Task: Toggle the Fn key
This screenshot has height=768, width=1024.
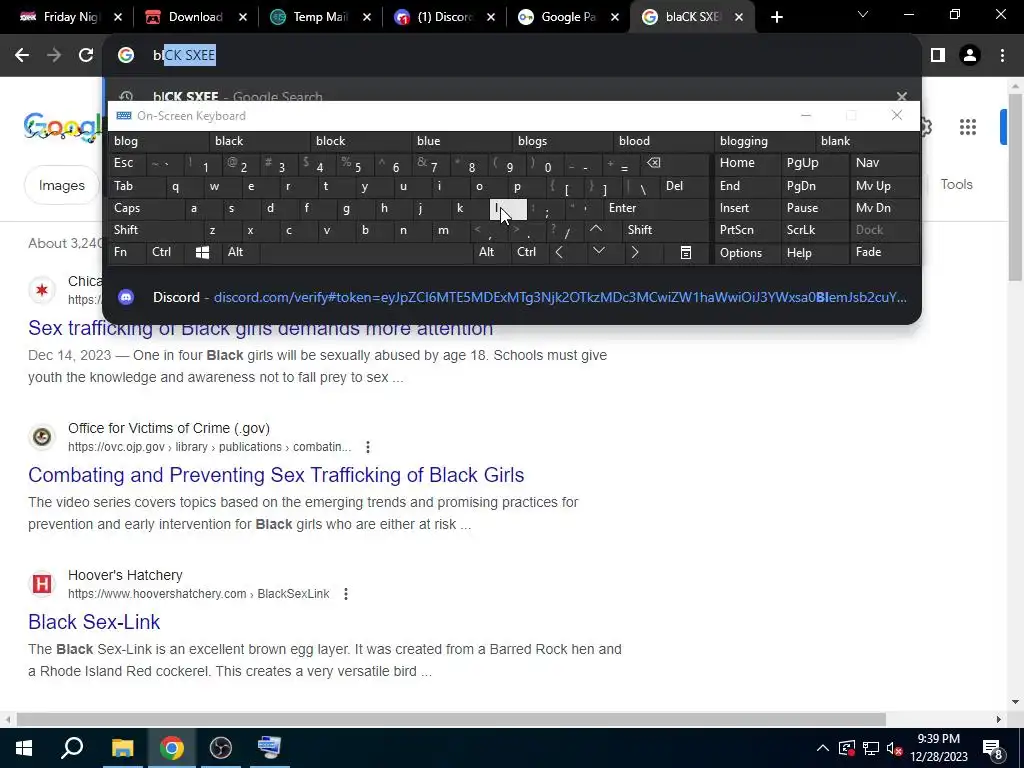Action: [x=127, y=252]
